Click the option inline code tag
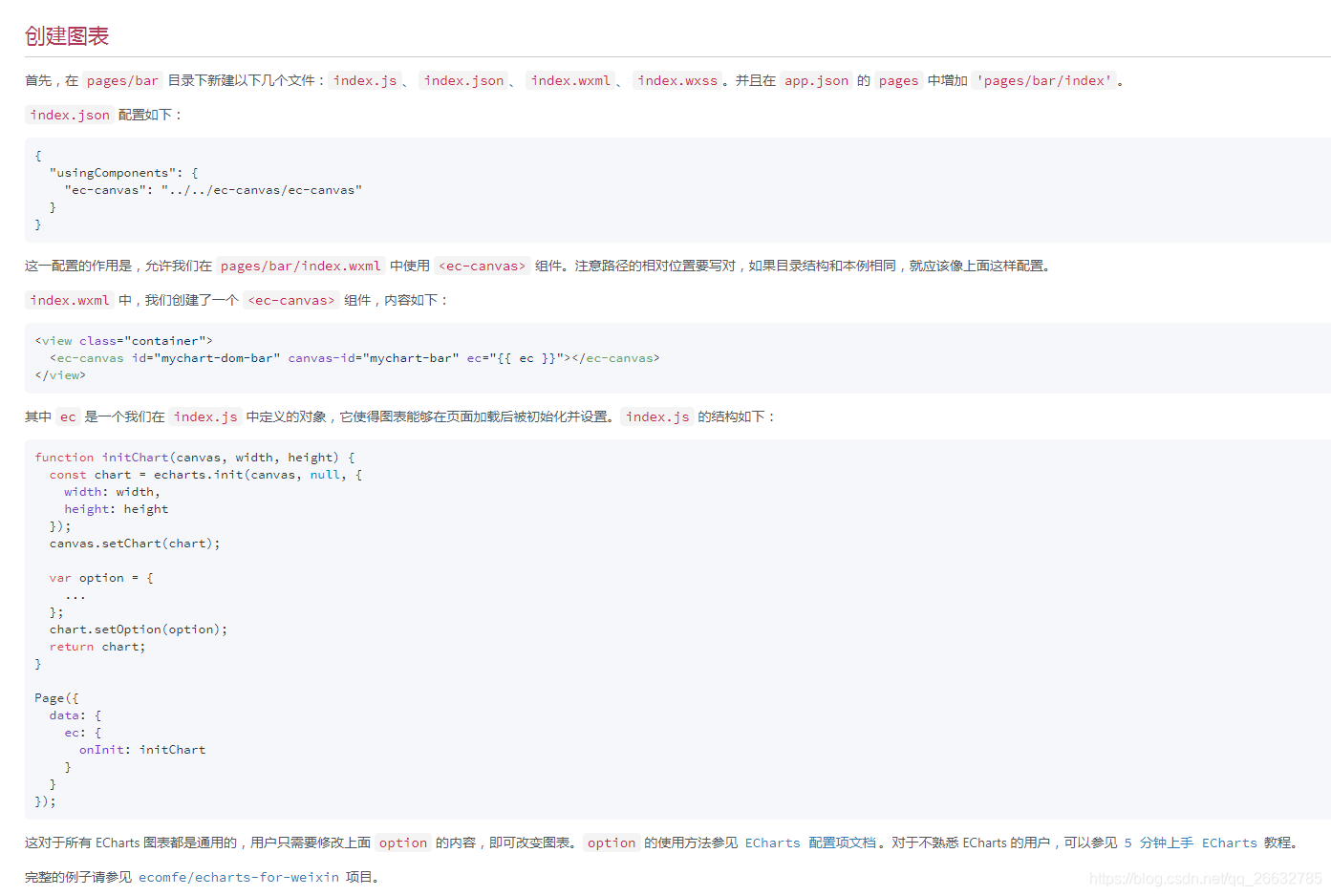 [402, 843]
